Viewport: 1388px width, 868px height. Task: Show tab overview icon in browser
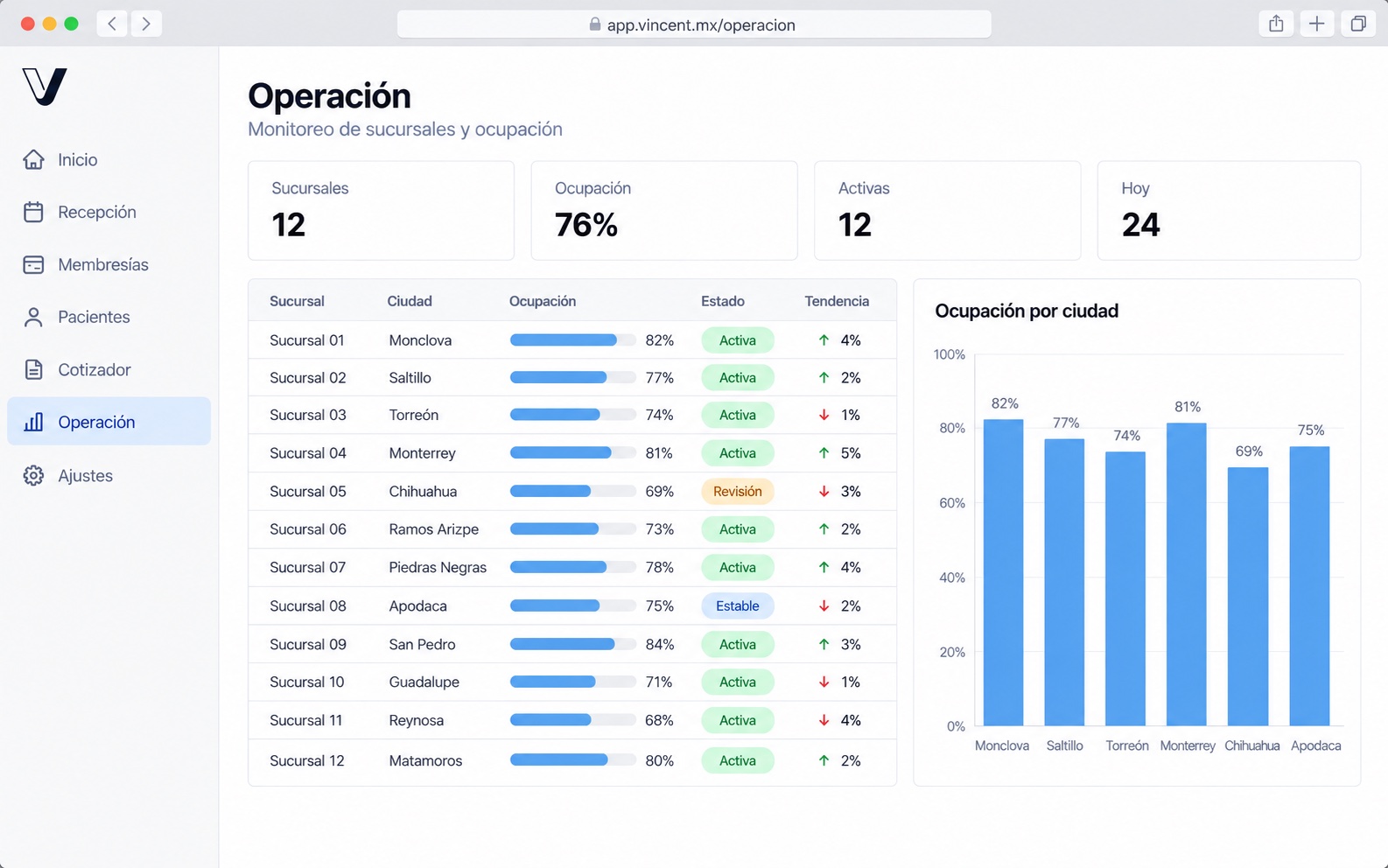(1357, 24)
